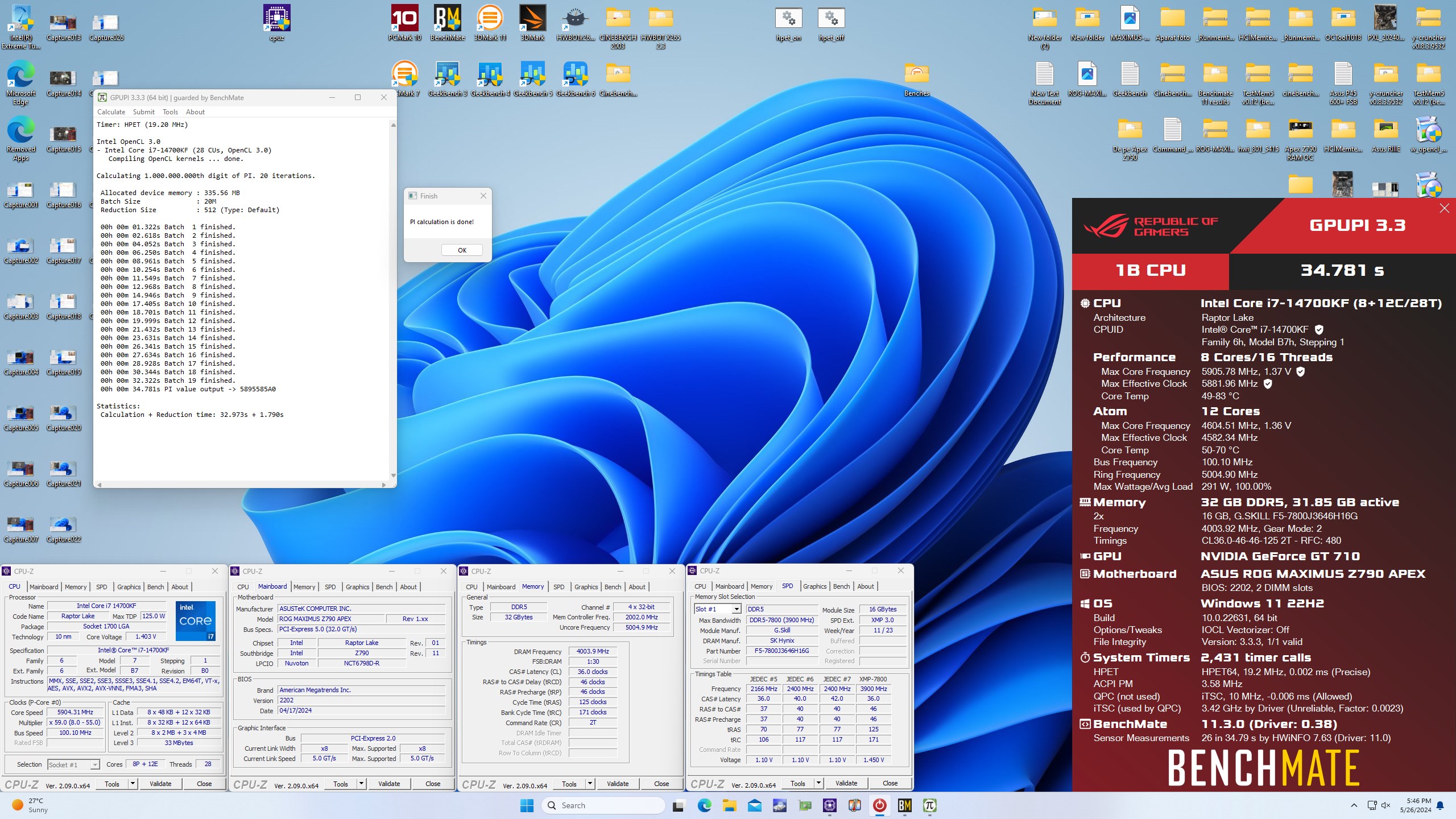Viewport: 1456px width, 819px height.
Task: Open Tools dropdown arrow in CPU-Z Memory window
Action: coord(590,784)
